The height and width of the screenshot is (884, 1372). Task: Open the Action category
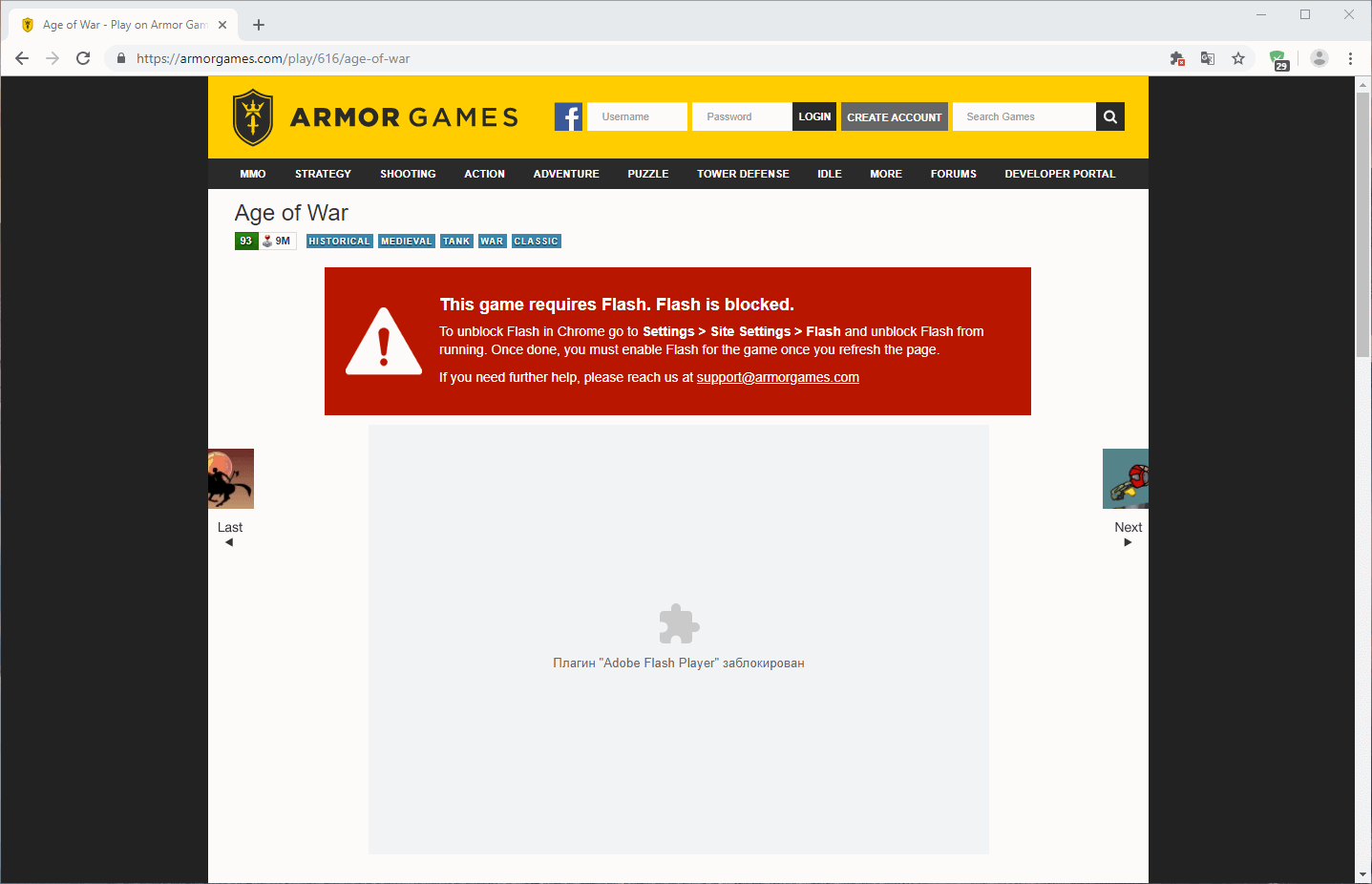click(484, 174)
